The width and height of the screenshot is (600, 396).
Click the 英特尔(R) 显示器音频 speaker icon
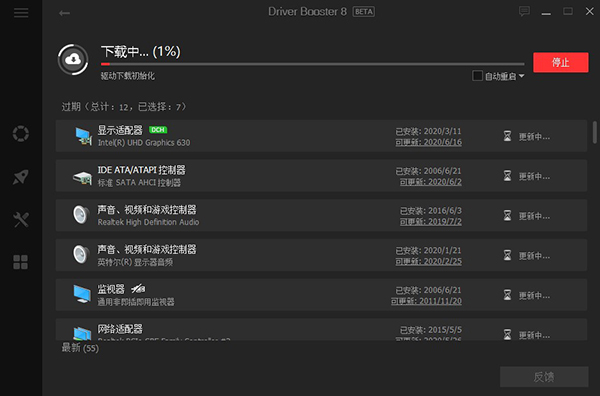[x=81, y=255]
